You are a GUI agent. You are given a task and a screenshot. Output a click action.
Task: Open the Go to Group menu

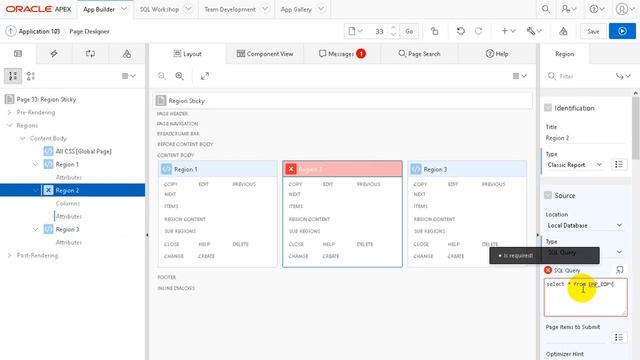(623, 76)
